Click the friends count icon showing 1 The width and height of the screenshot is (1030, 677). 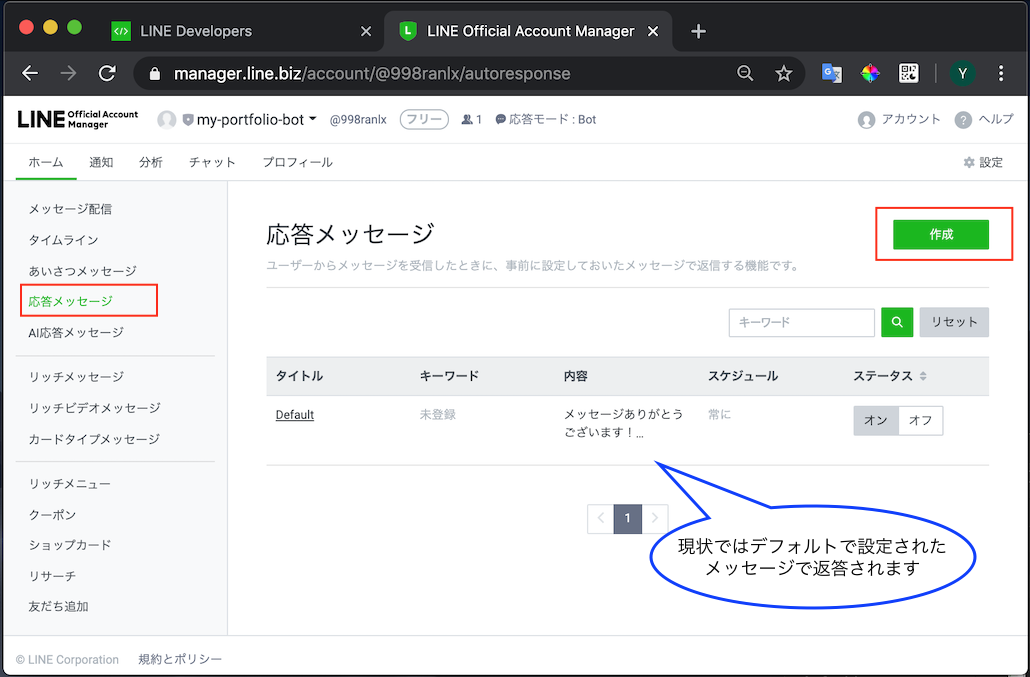click(x=472, y=120)
